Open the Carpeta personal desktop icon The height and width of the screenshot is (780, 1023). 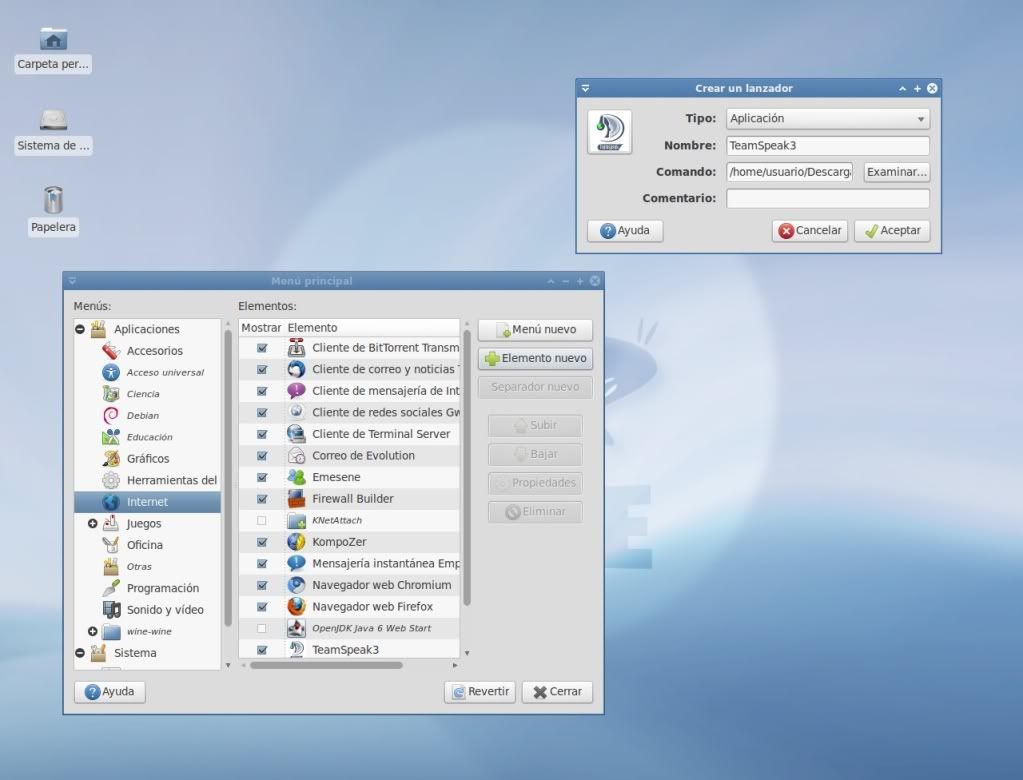click(53, 39)
